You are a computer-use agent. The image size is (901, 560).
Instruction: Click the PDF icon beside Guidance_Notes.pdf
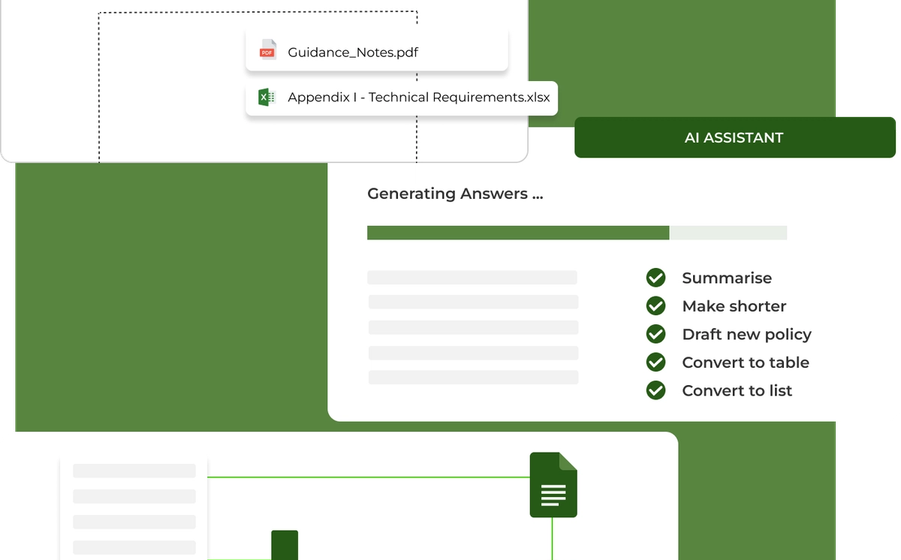click(x=267, y=49)
